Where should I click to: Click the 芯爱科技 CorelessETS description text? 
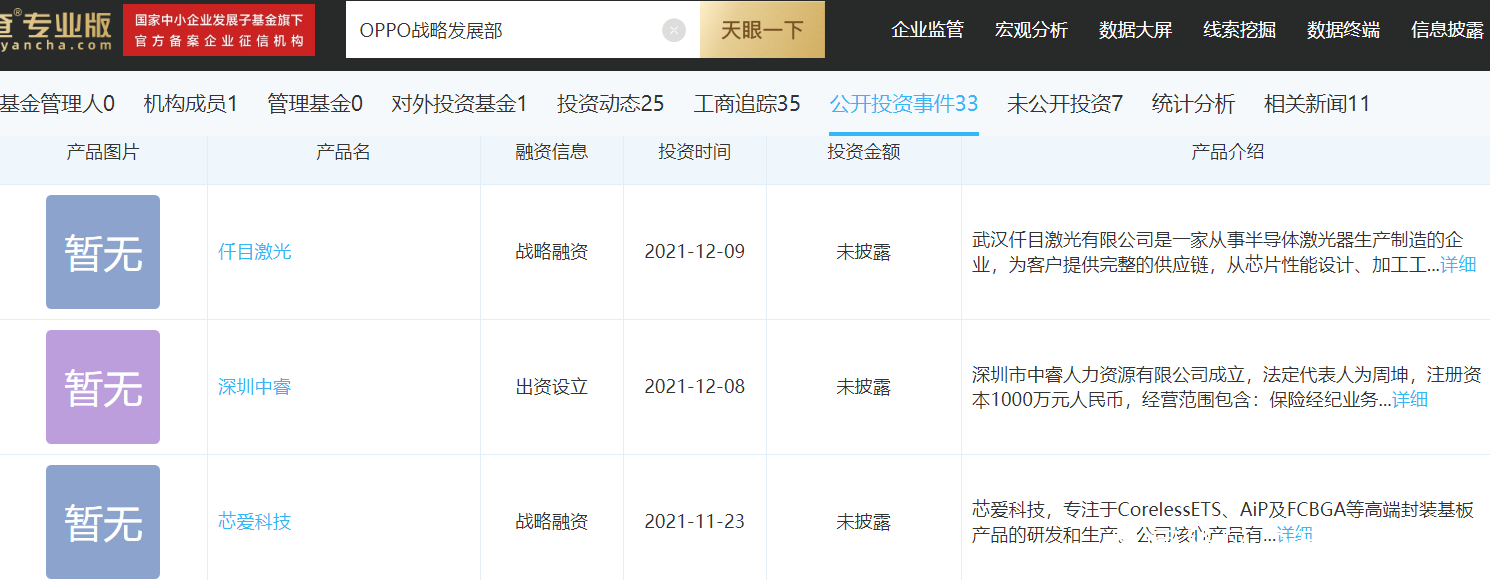pos(1223,522)
